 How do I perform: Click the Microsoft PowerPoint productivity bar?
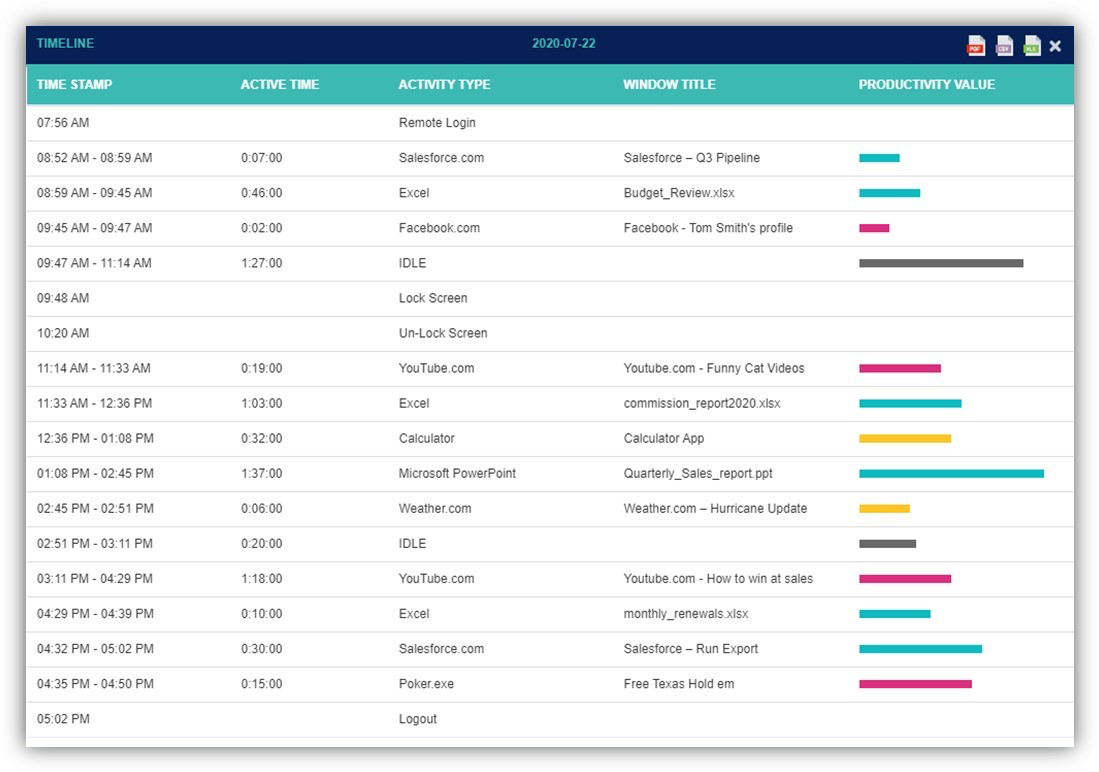click(951, 473)
